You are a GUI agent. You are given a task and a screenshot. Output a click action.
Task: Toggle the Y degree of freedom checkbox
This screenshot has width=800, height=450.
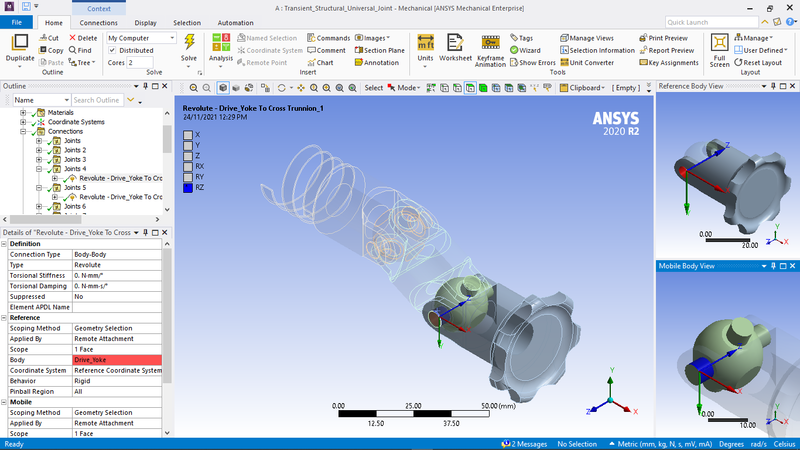[x=188, y=145]
